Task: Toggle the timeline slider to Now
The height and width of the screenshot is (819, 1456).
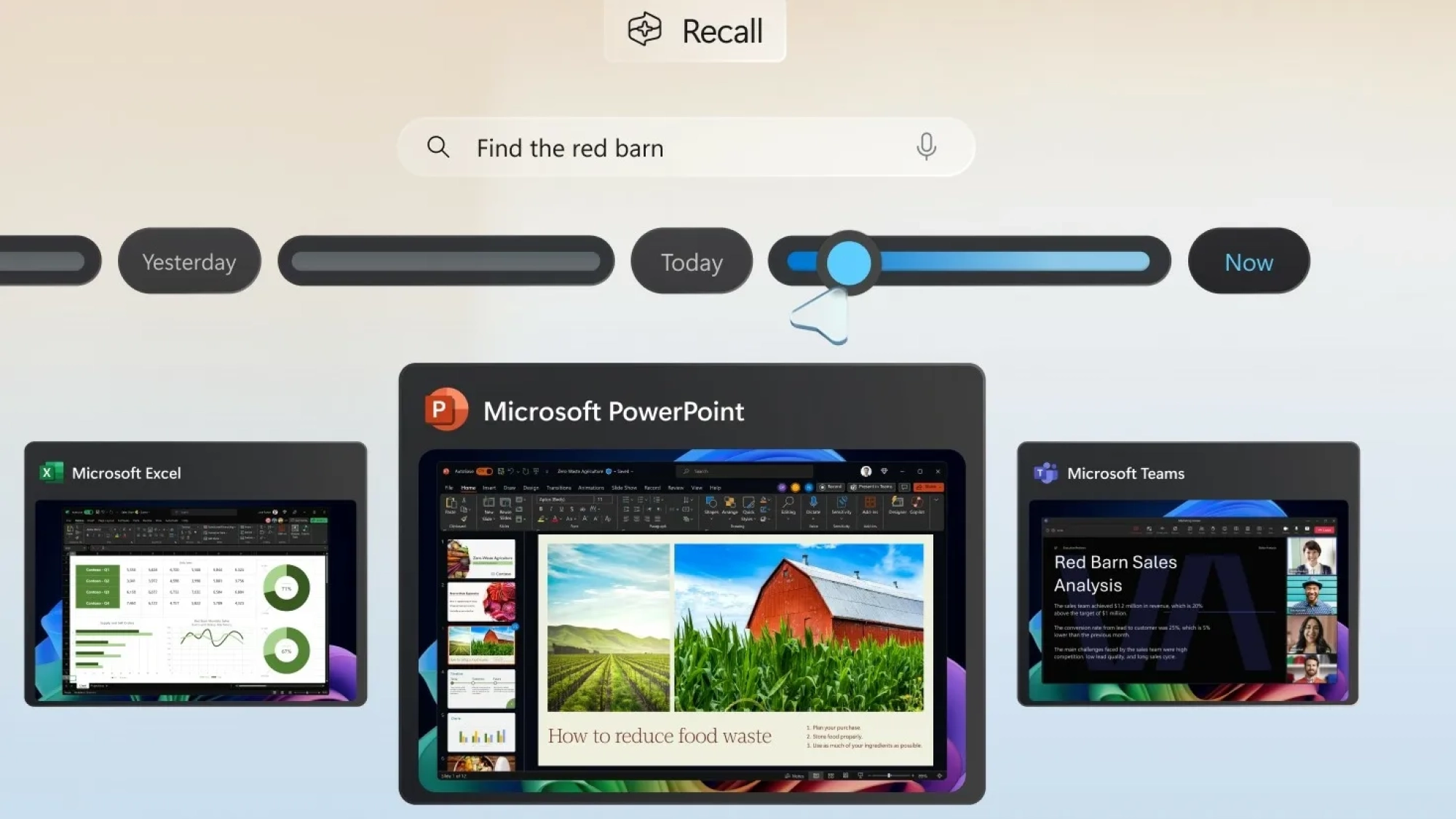Action: tap(1249, 261)
